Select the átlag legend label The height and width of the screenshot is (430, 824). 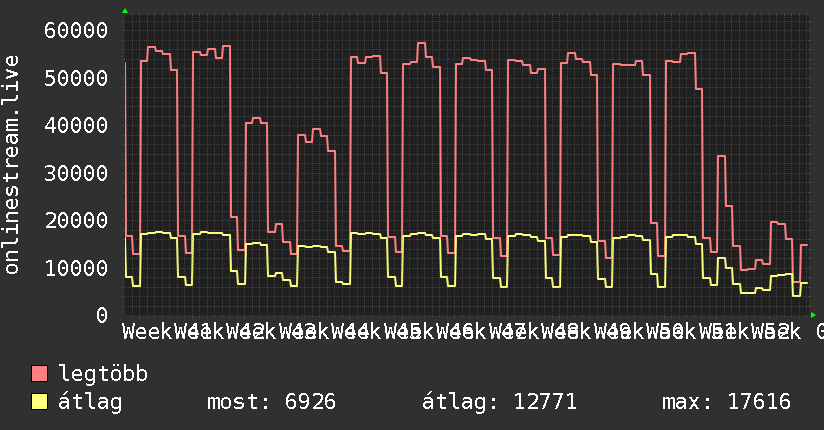click(x=90, y=402)
